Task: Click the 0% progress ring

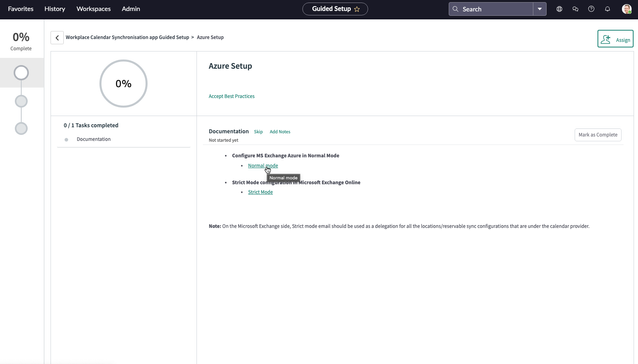Action: (123, 83)
